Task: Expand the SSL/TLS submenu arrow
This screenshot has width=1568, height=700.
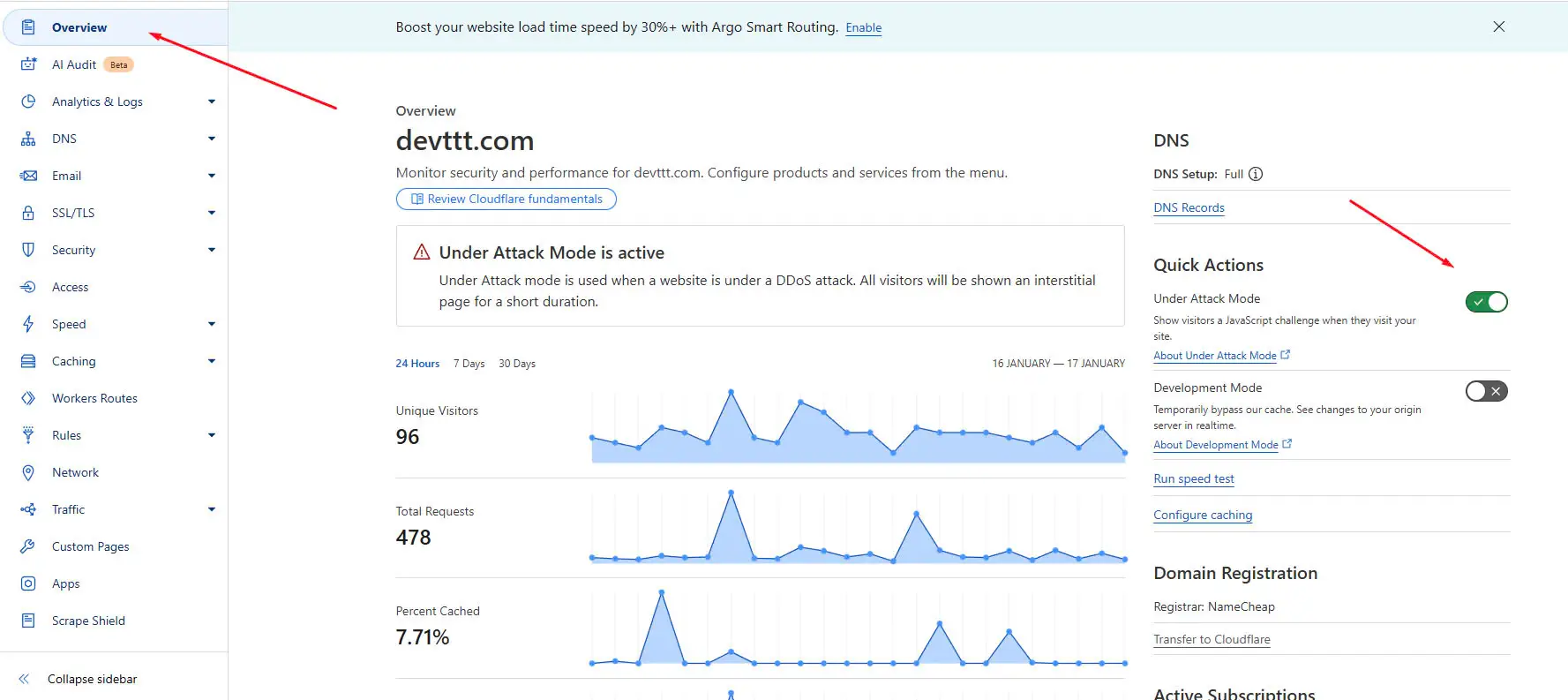Action: pyautogui.click(x=212, y=213)
